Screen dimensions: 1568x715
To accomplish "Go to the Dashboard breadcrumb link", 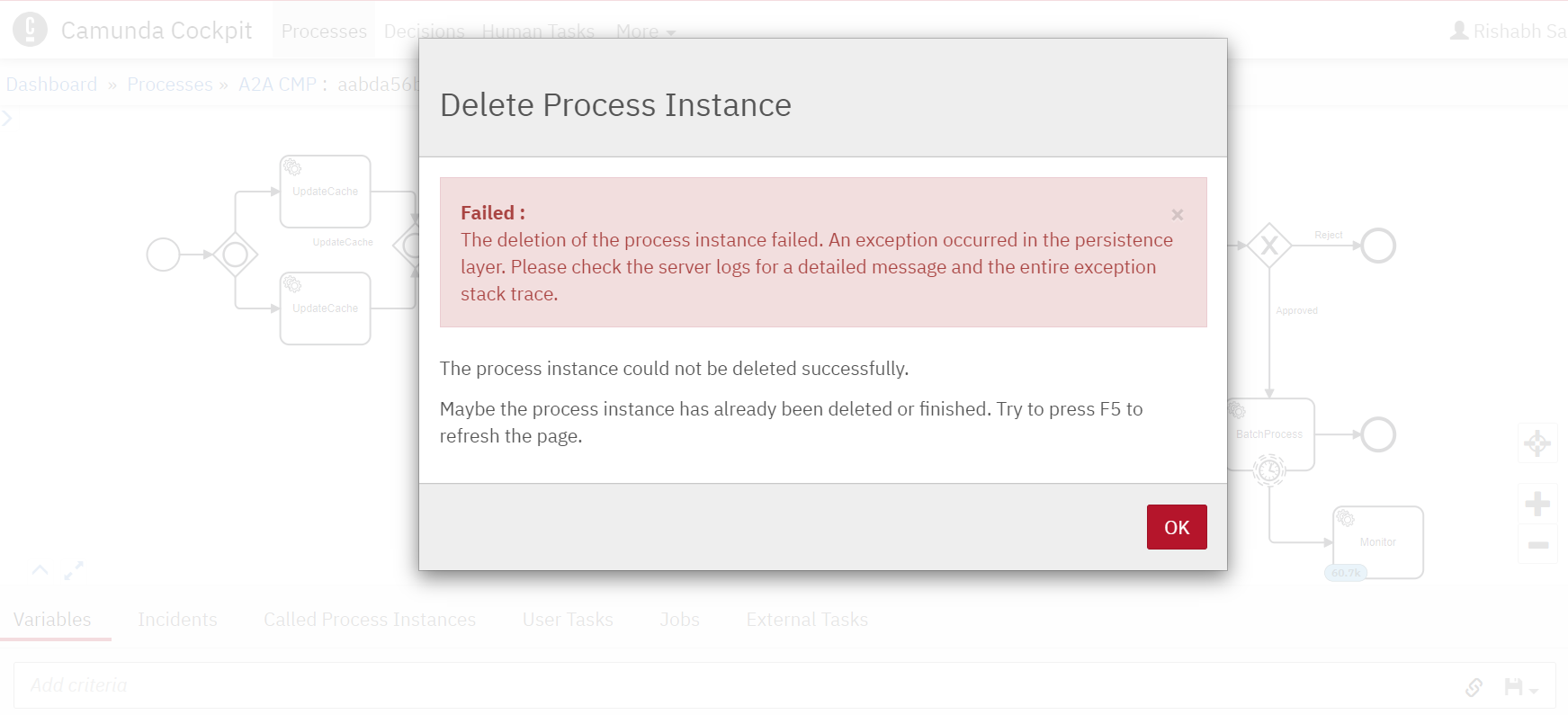I will click(51, 85).
